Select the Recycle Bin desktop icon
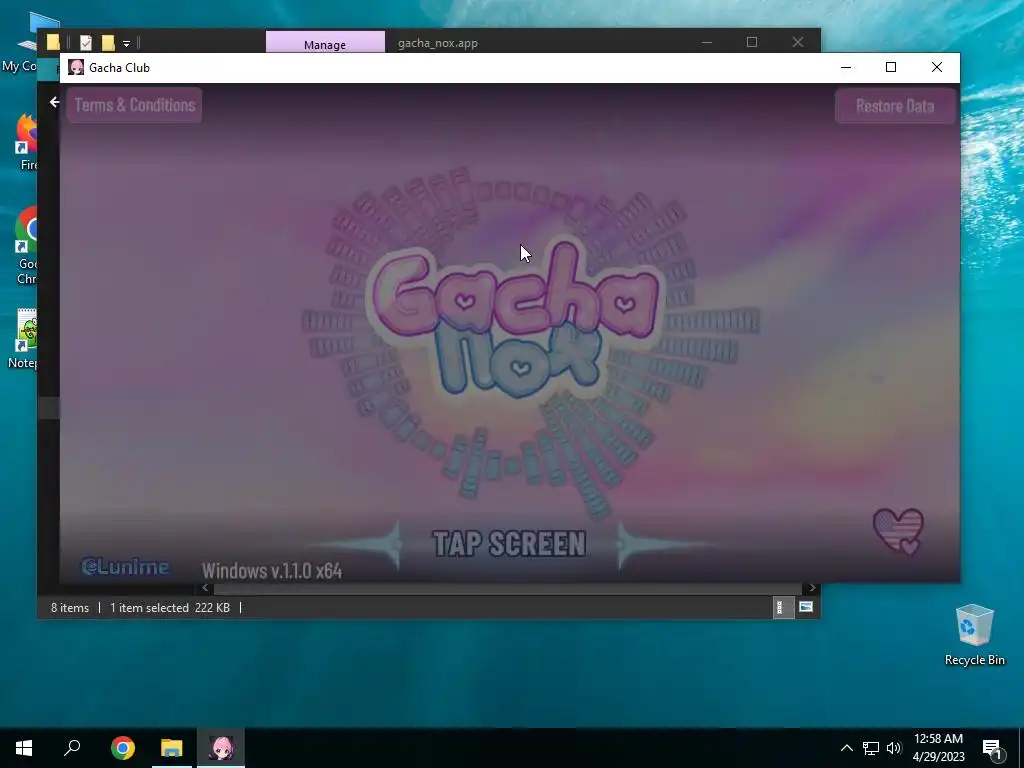1024x768 pixels. tap(974, 635)
